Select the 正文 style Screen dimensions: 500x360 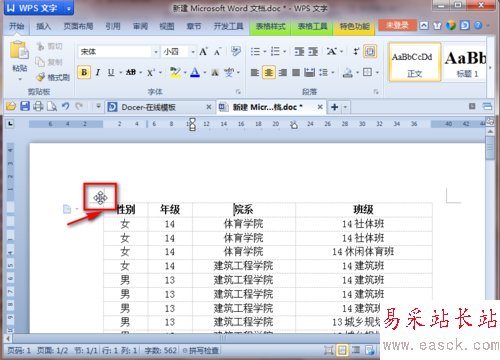point(414,62)
